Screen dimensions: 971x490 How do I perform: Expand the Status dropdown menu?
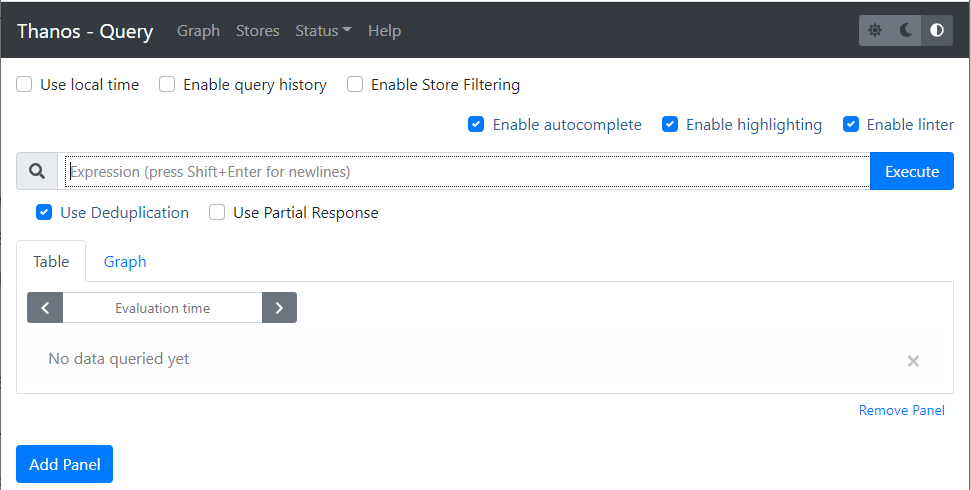pos(323,31)
